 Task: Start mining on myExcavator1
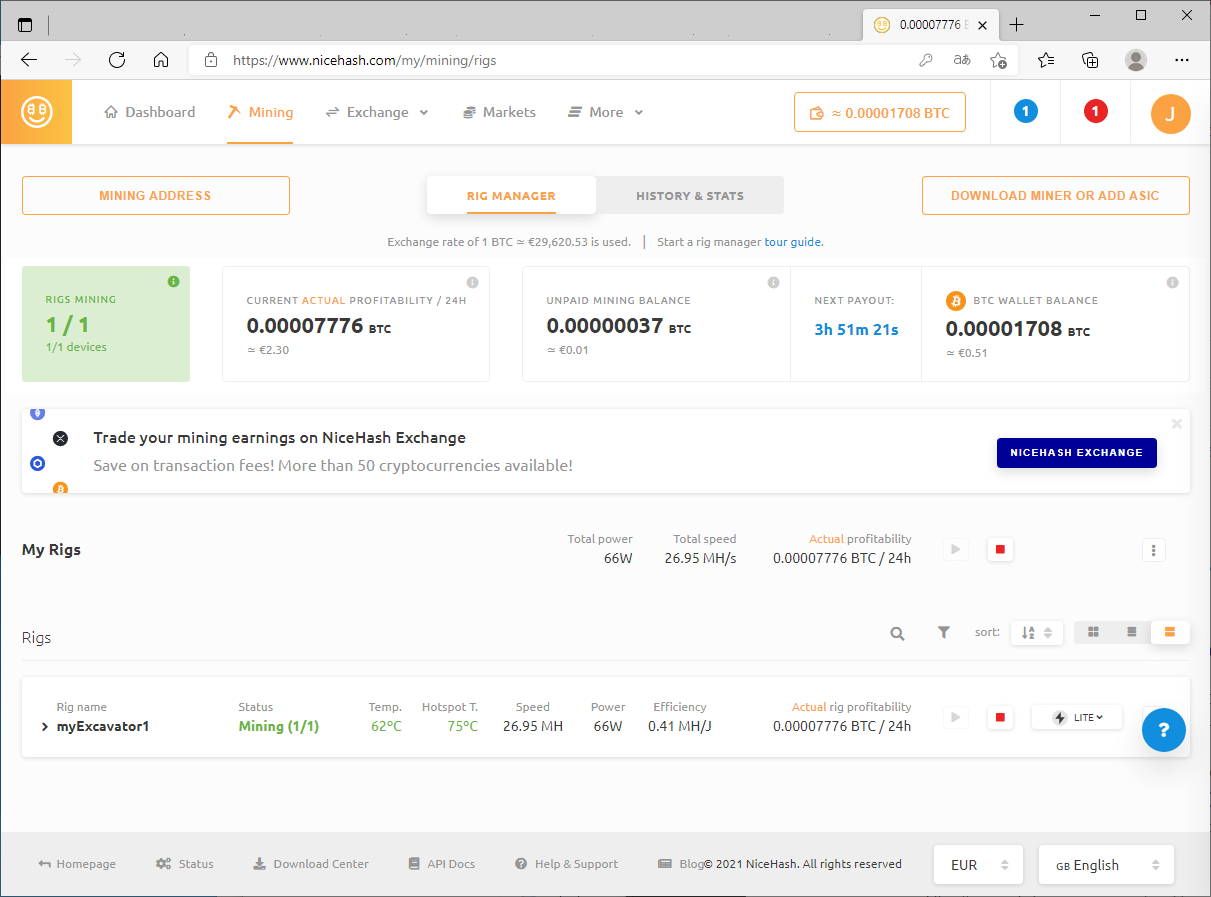955,717
